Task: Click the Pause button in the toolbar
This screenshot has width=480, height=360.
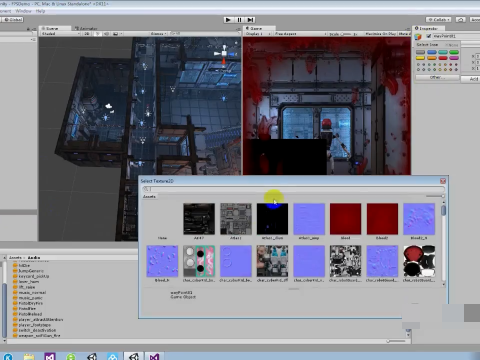Action: (x=239, y=20)
